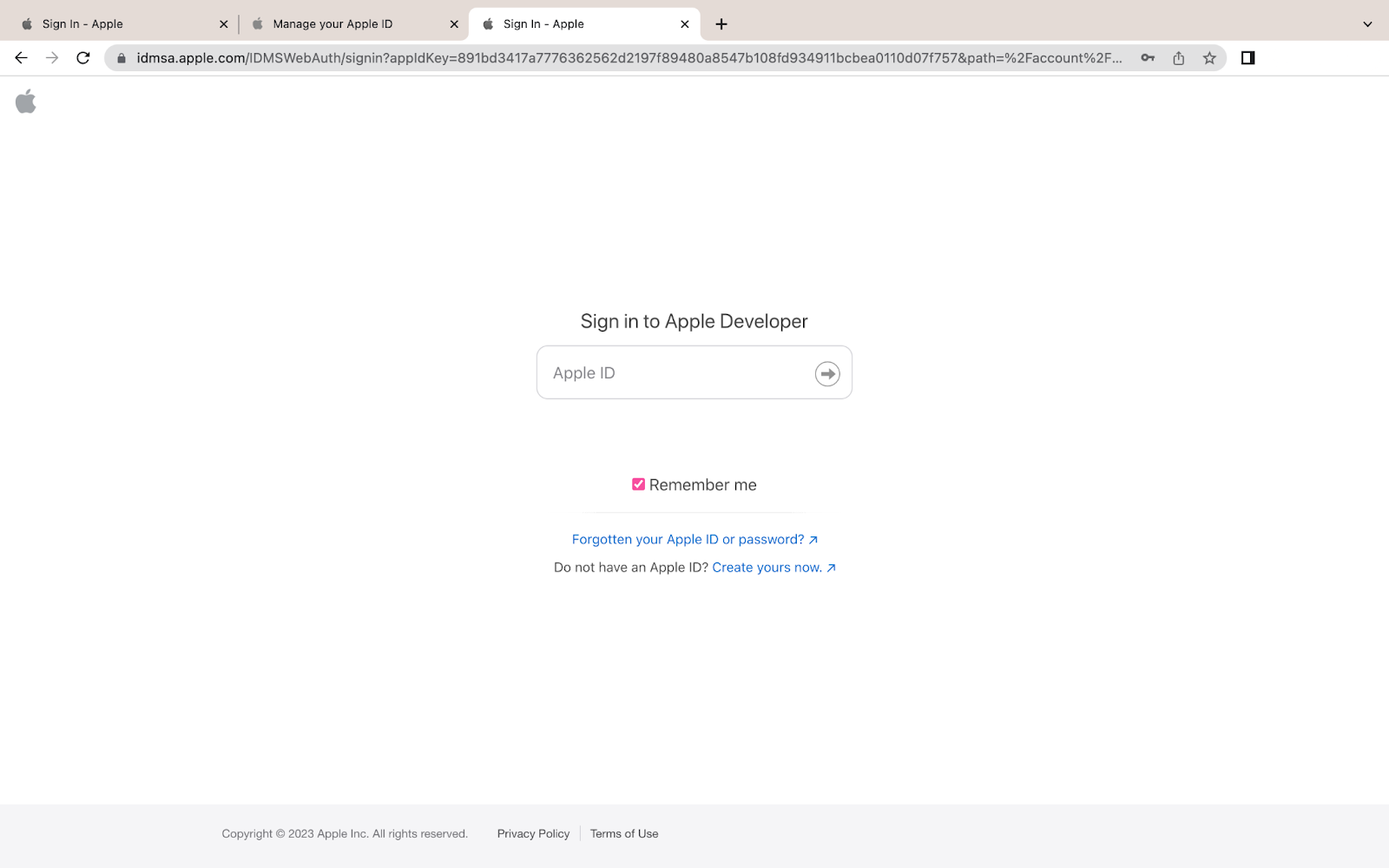The image size is (1389, 868).
Task: View site info via the lock icon
Action: pyautogui.click(x=122, y=58)
